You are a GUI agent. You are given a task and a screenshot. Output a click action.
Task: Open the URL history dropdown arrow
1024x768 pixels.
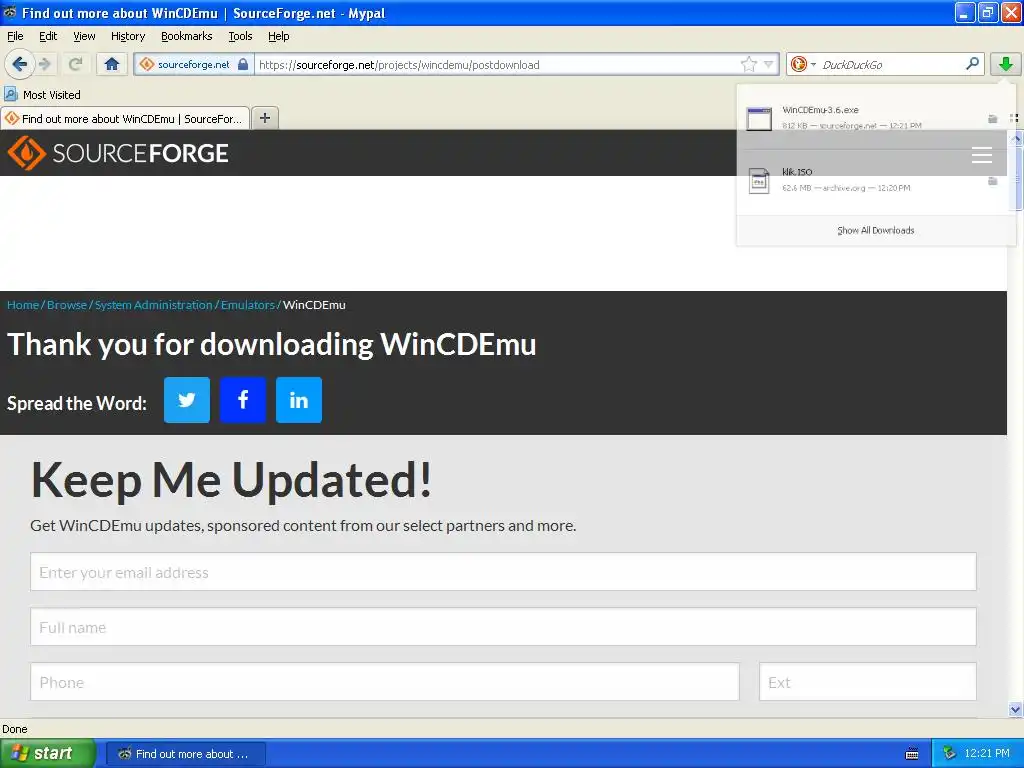point(769,64)
